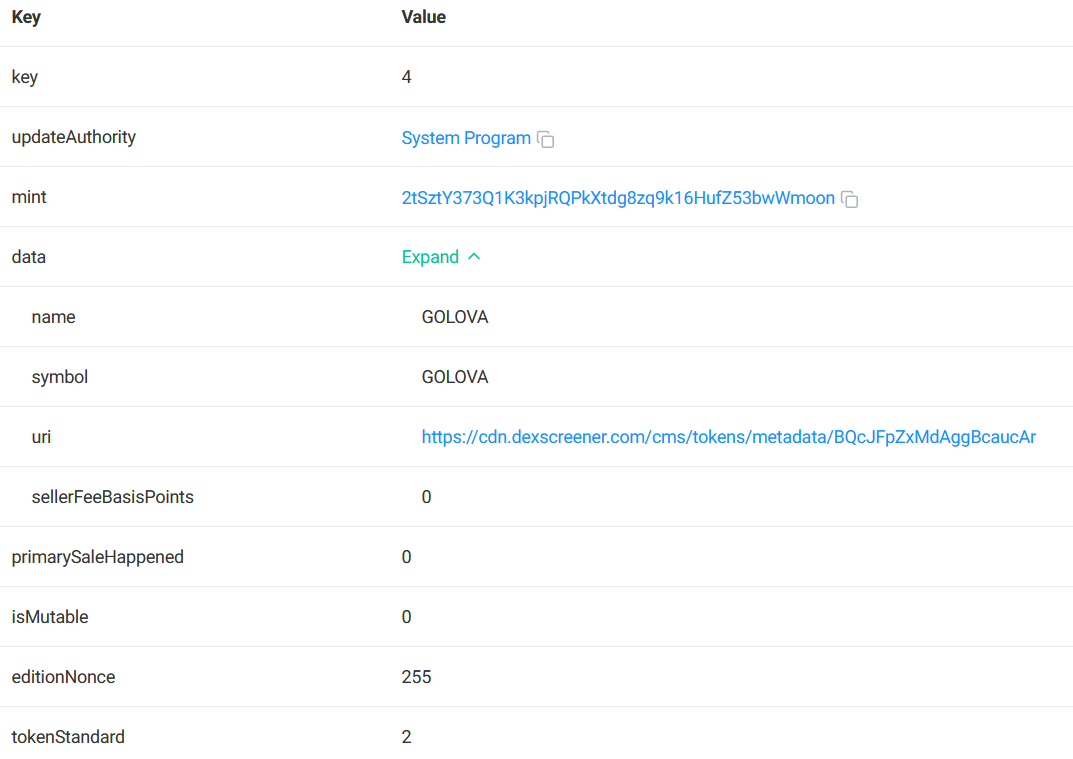Copy the System Program address
1073x759 pixels.
(x=545, y=139)
